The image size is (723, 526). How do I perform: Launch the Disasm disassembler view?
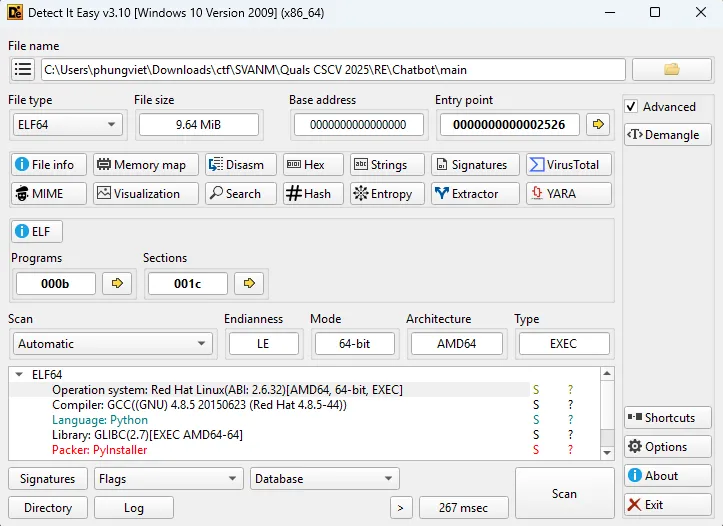237,165
